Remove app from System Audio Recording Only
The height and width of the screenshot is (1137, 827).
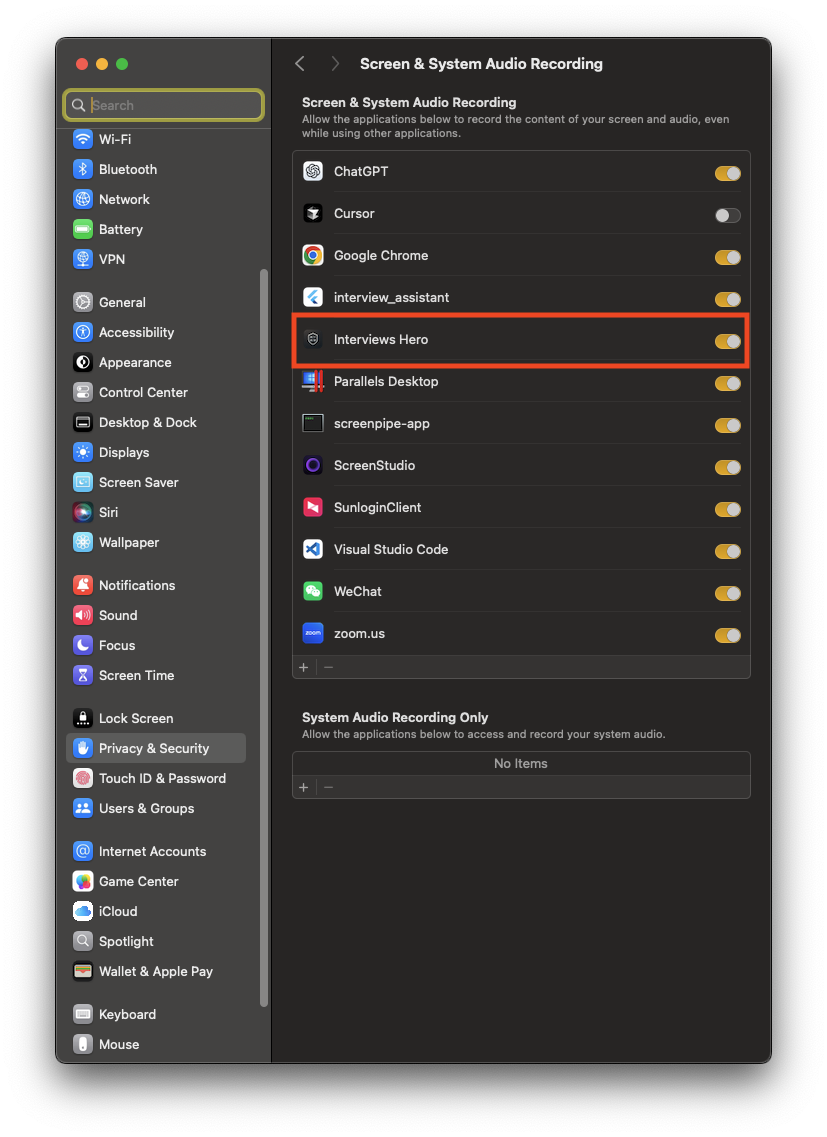coord(329,787)
